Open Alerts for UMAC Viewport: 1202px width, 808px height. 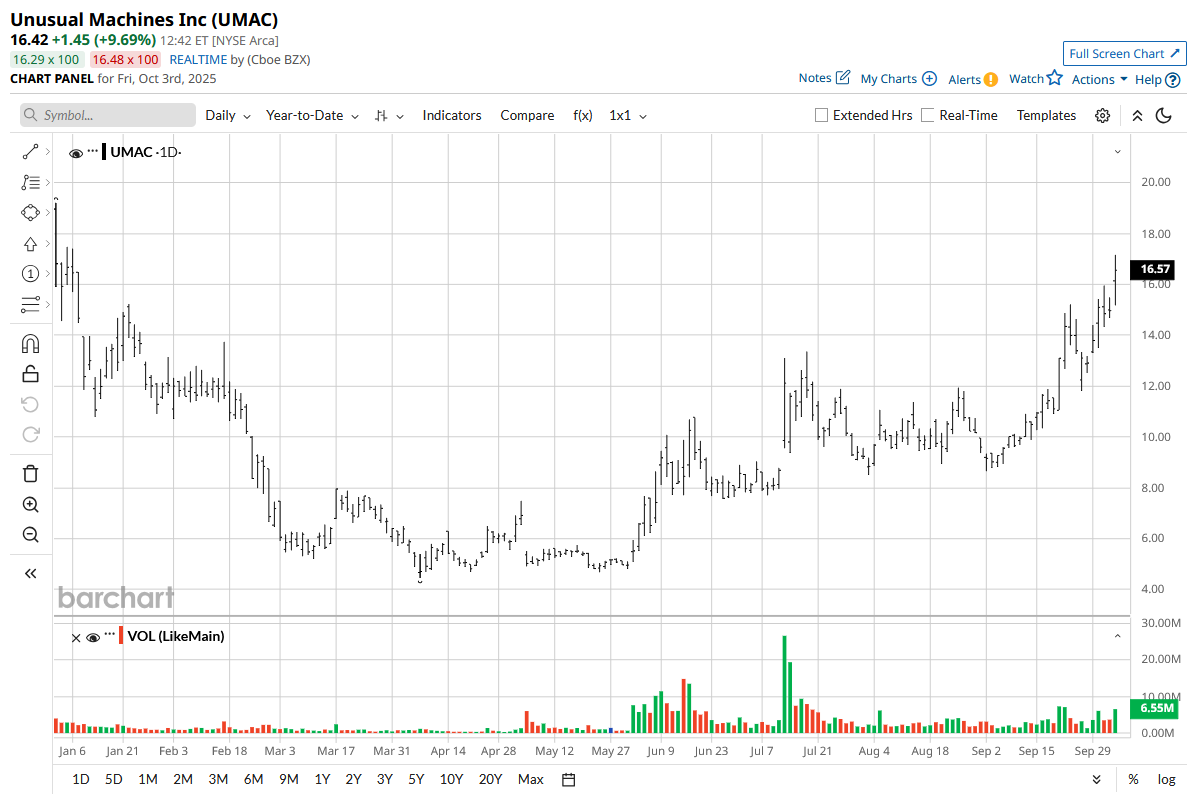coord(972,79)
